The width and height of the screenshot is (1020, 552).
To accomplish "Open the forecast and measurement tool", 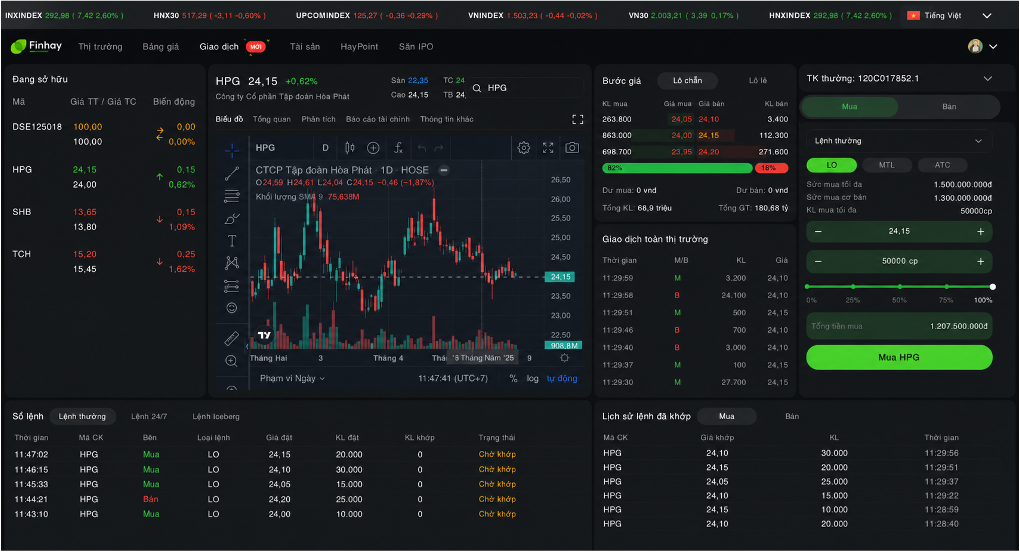I will [x=232, y=285].
